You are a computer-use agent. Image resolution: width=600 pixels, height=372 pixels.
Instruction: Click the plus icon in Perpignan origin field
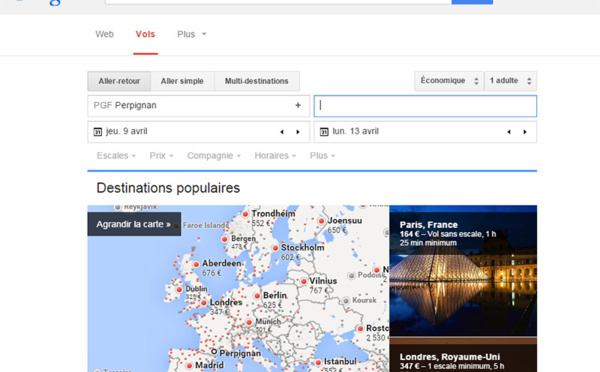tap(298, 105)
